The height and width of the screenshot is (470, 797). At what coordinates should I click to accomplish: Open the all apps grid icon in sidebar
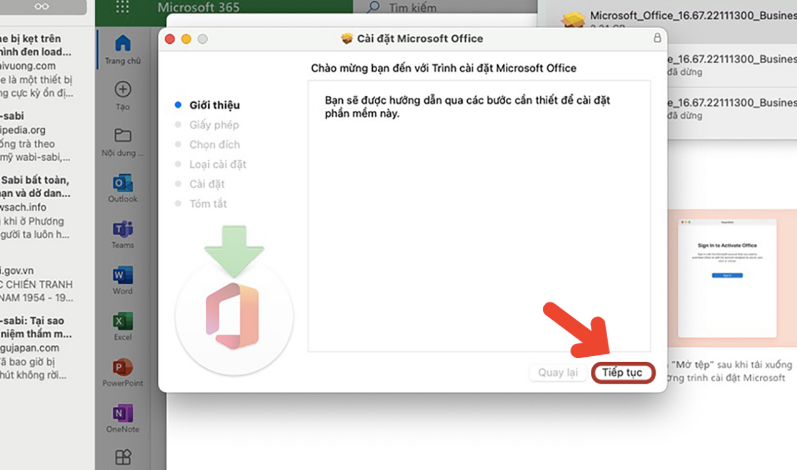click(x=123, y=457)
